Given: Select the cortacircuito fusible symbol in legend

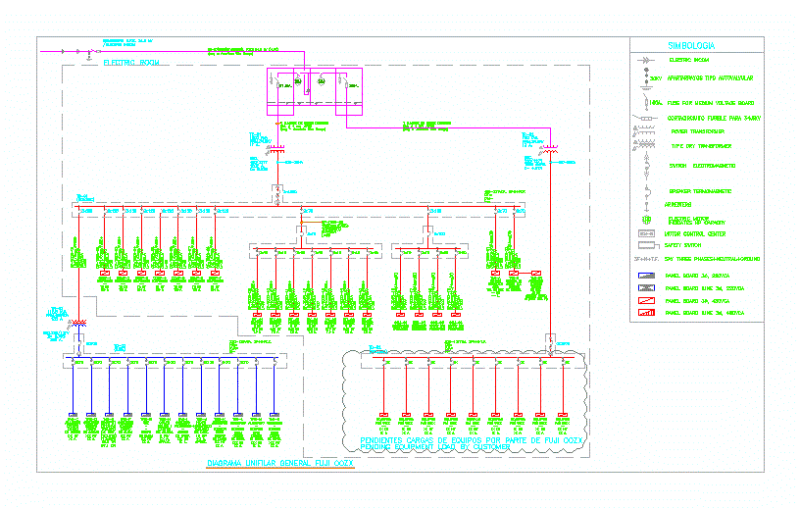Looking at the screenshot, I should [x=645, y=118].
